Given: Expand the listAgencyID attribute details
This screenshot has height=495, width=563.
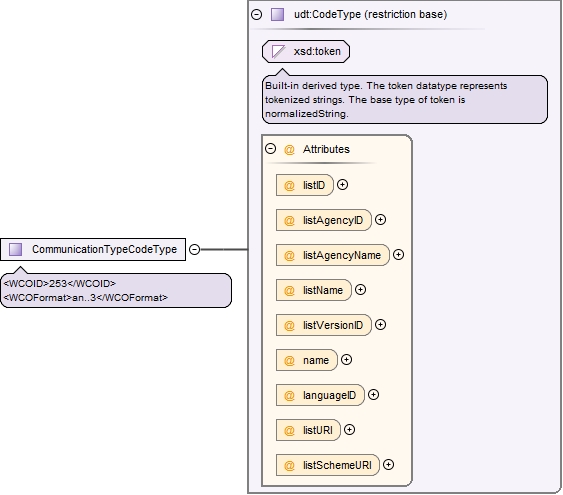Looking at the screenshot, I should 380,220.
